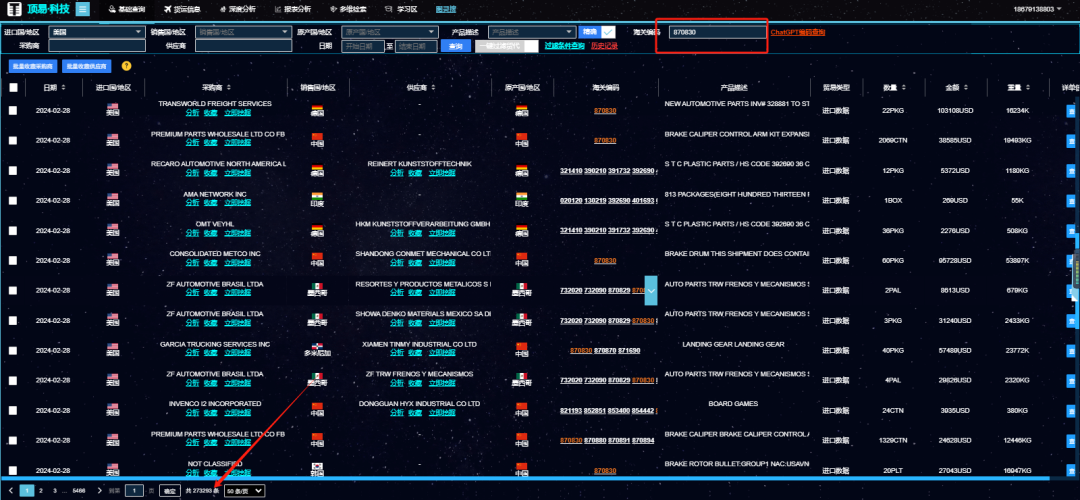Click the India flag in AMA NETWORK sales column
Viewport: 1080px width, 500px height.
coord(317,197)
